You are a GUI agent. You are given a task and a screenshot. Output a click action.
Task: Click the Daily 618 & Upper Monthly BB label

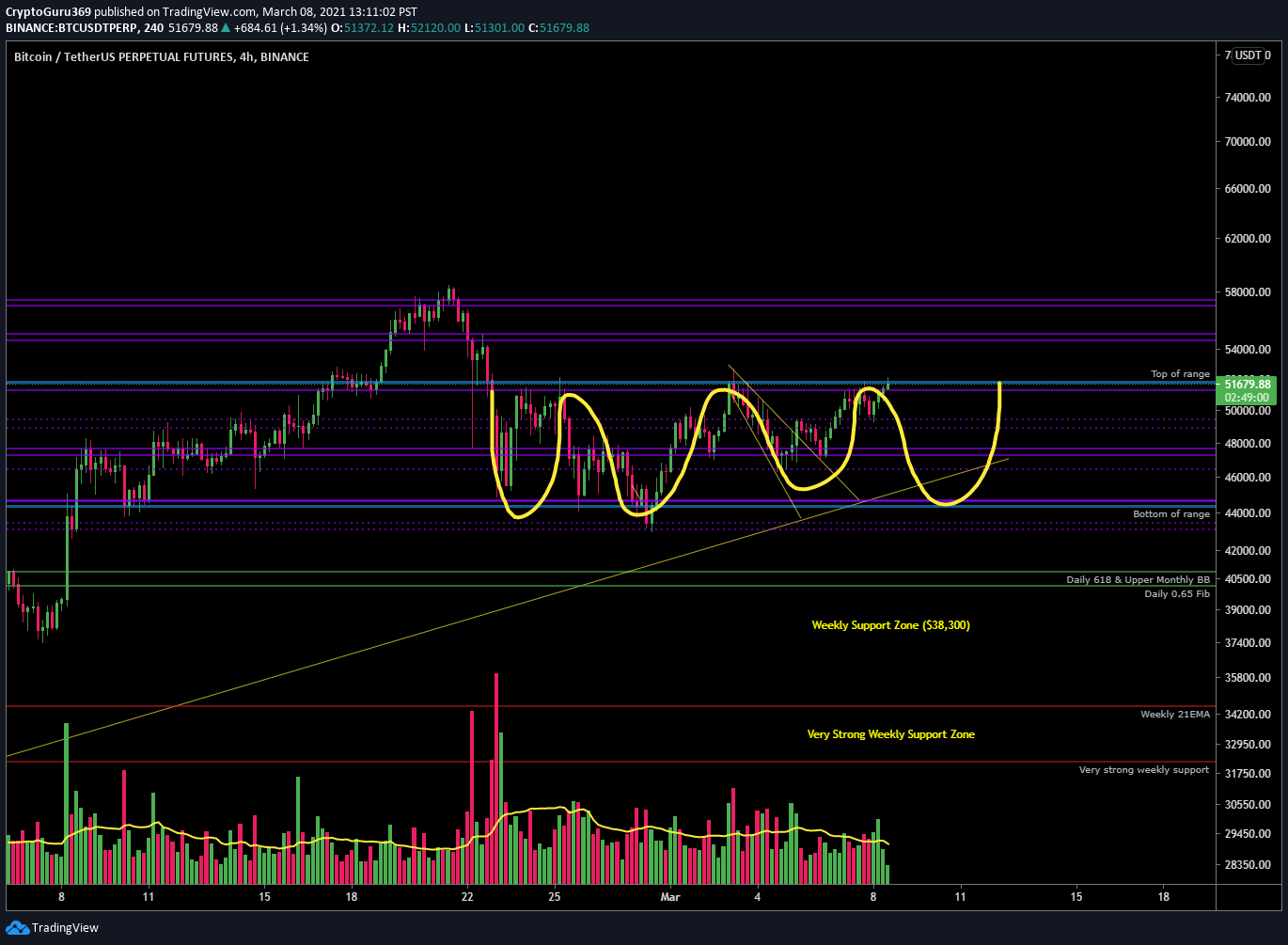click(1138, 580)
